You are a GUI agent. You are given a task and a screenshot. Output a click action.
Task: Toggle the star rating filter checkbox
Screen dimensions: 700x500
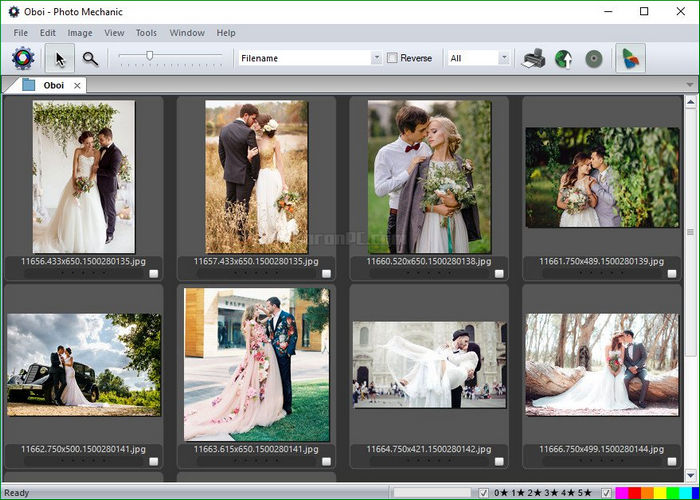click(483, 493)
